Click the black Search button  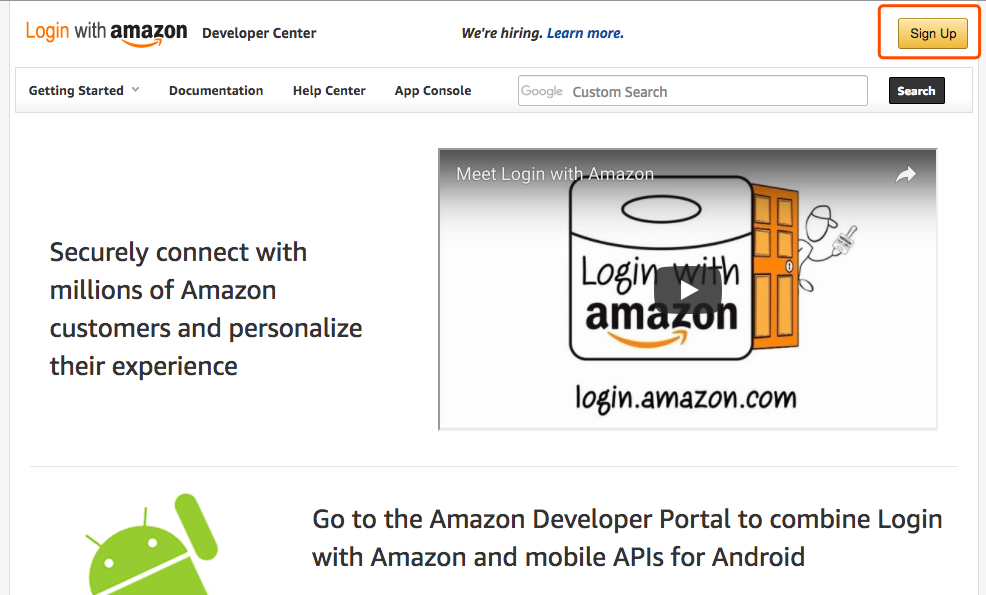(916, 91)
